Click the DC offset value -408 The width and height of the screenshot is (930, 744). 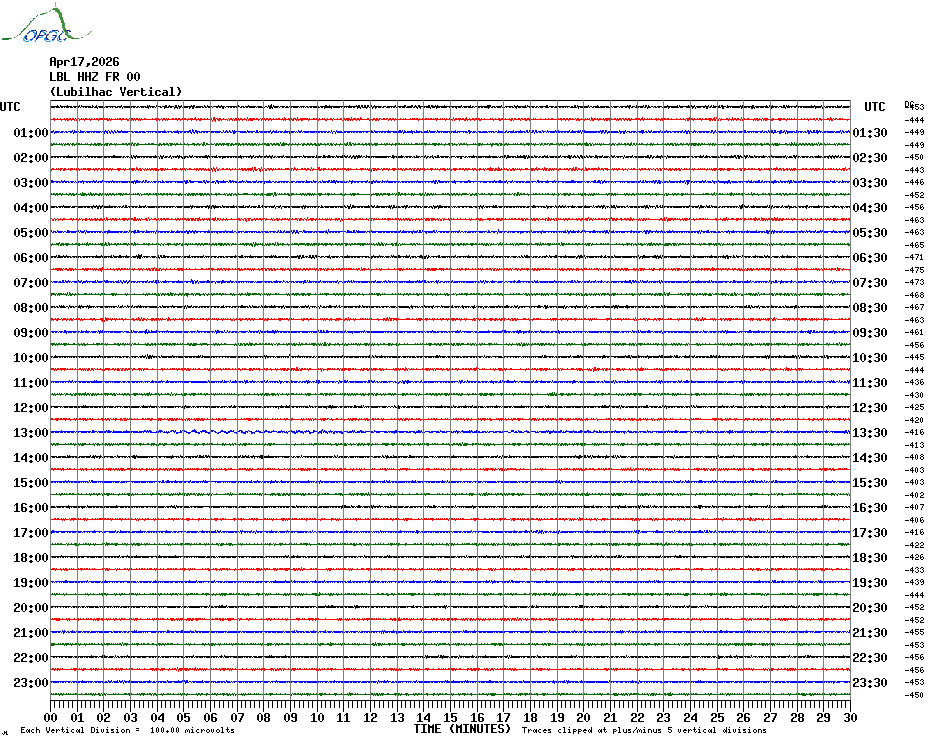tap(914, 457)
